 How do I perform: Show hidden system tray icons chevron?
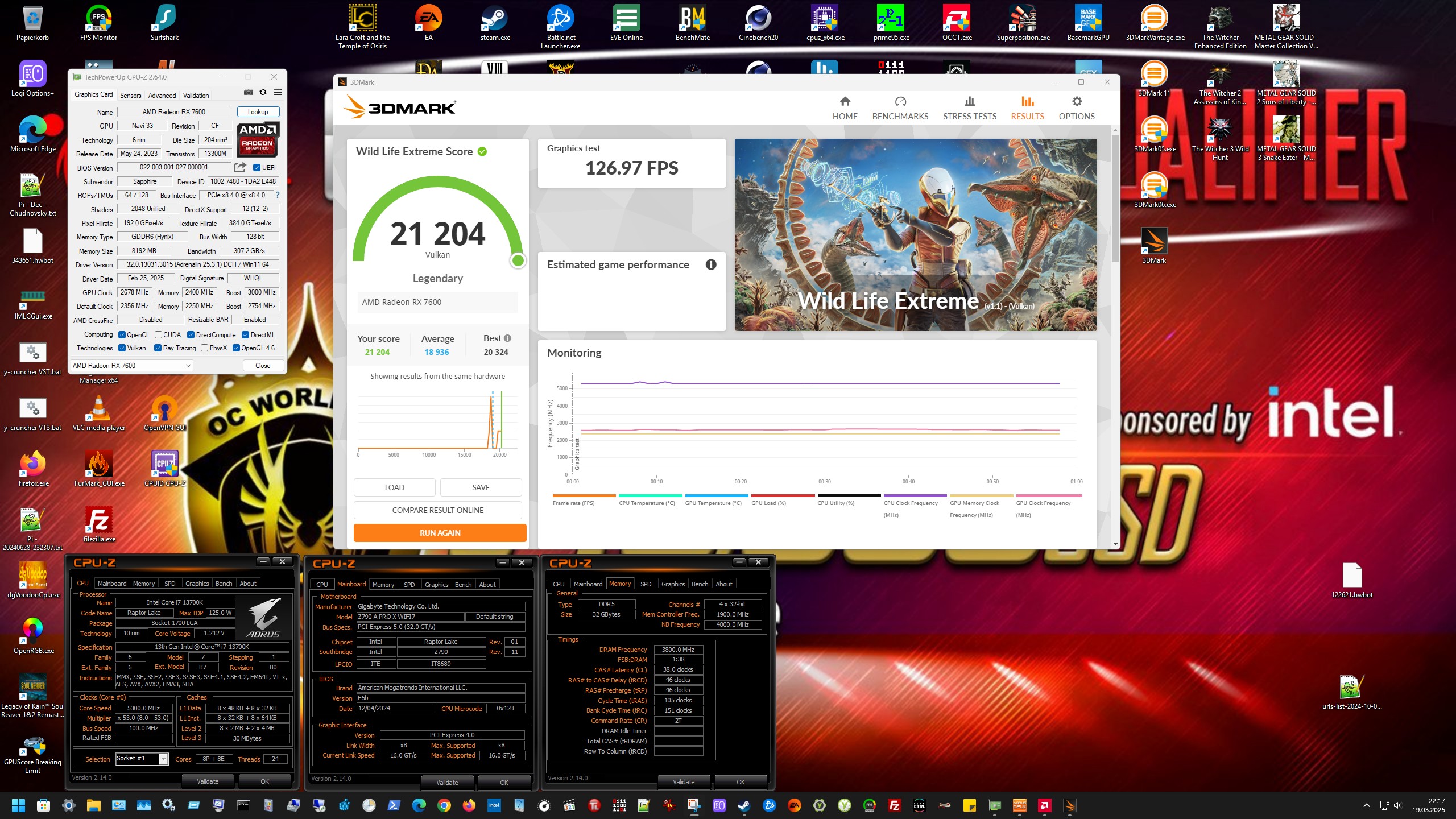(1366, 806)
